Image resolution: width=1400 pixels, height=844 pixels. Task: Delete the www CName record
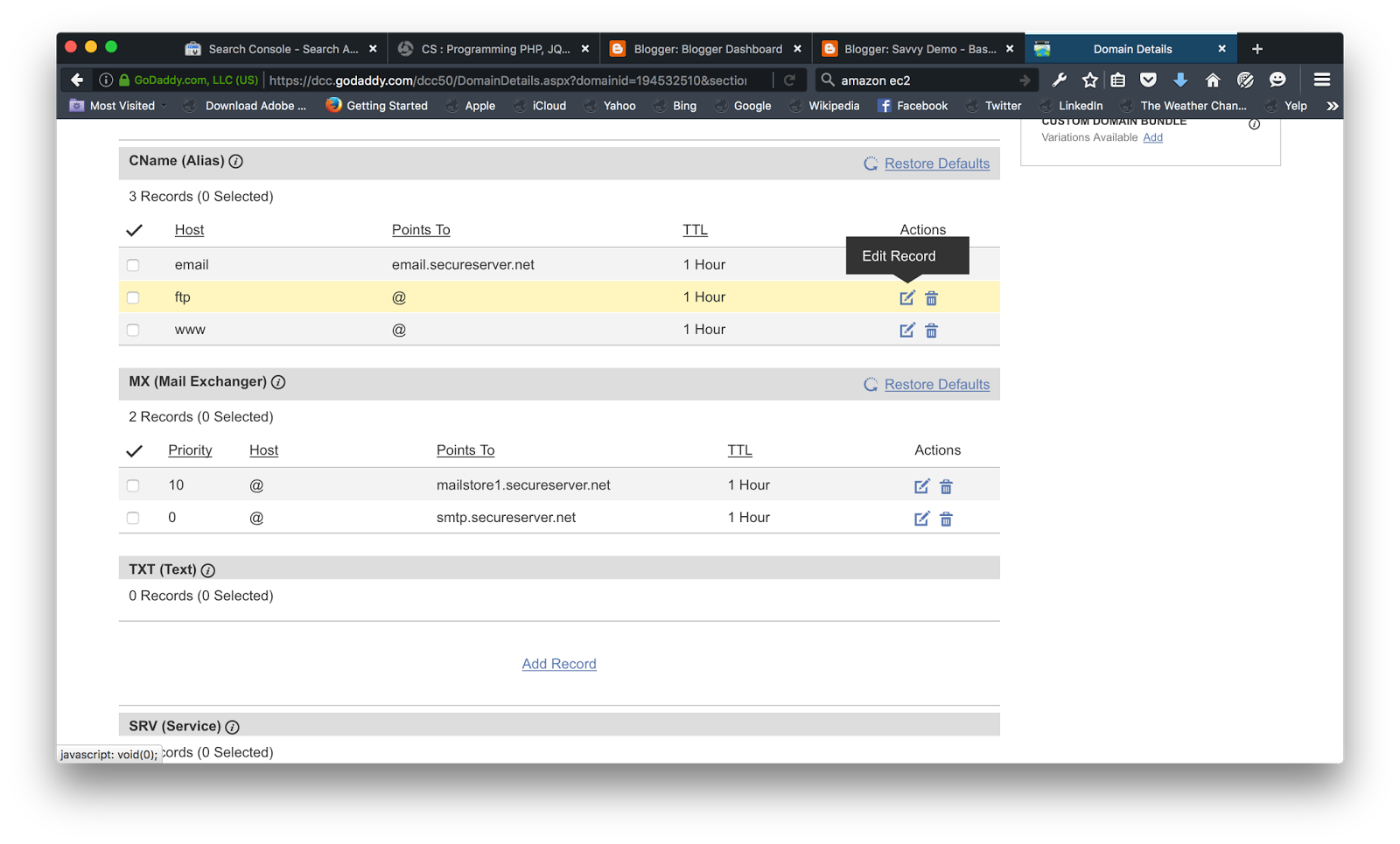point(931,331)
